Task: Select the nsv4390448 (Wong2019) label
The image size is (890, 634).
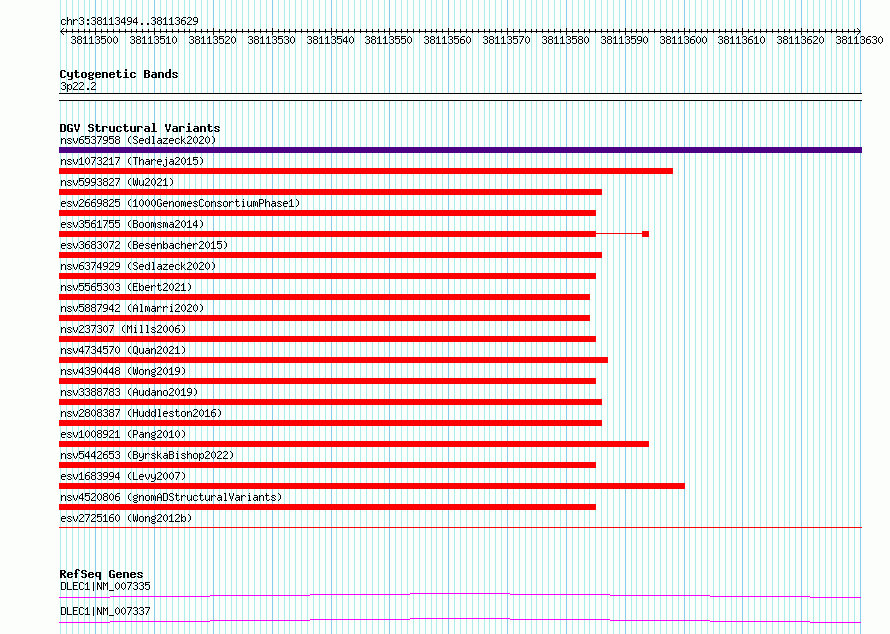Action: click(x=123, y=371)
